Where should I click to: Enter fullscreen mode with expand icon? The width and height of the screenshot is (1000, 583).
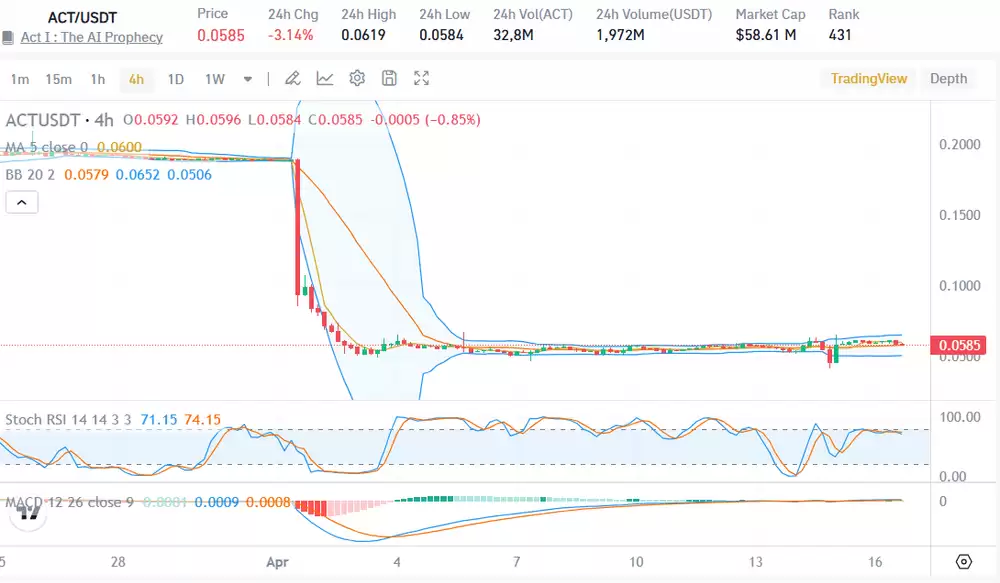(422, 79)
